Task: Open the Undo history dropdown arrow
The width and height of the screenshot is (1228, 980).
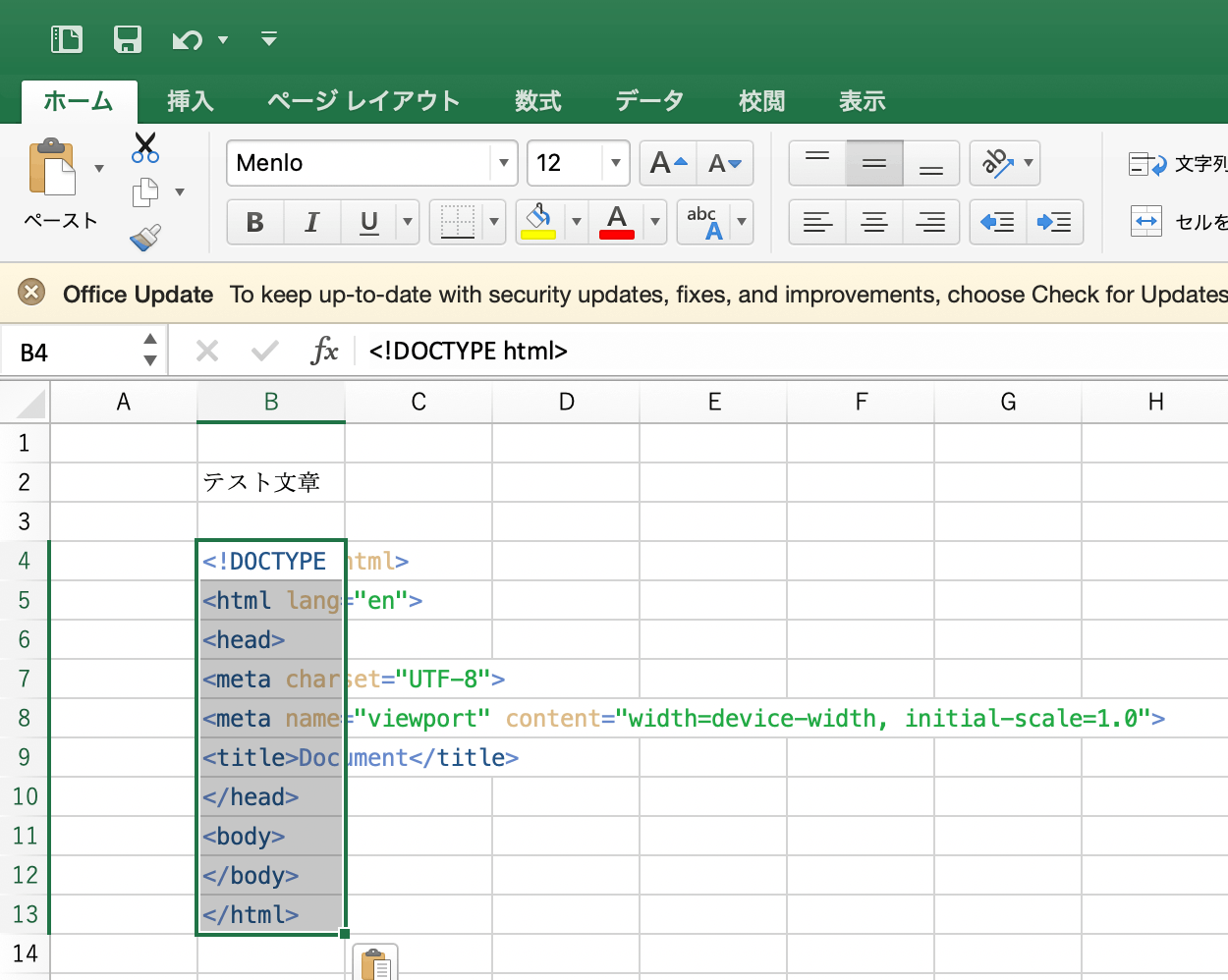Action: 223,39
